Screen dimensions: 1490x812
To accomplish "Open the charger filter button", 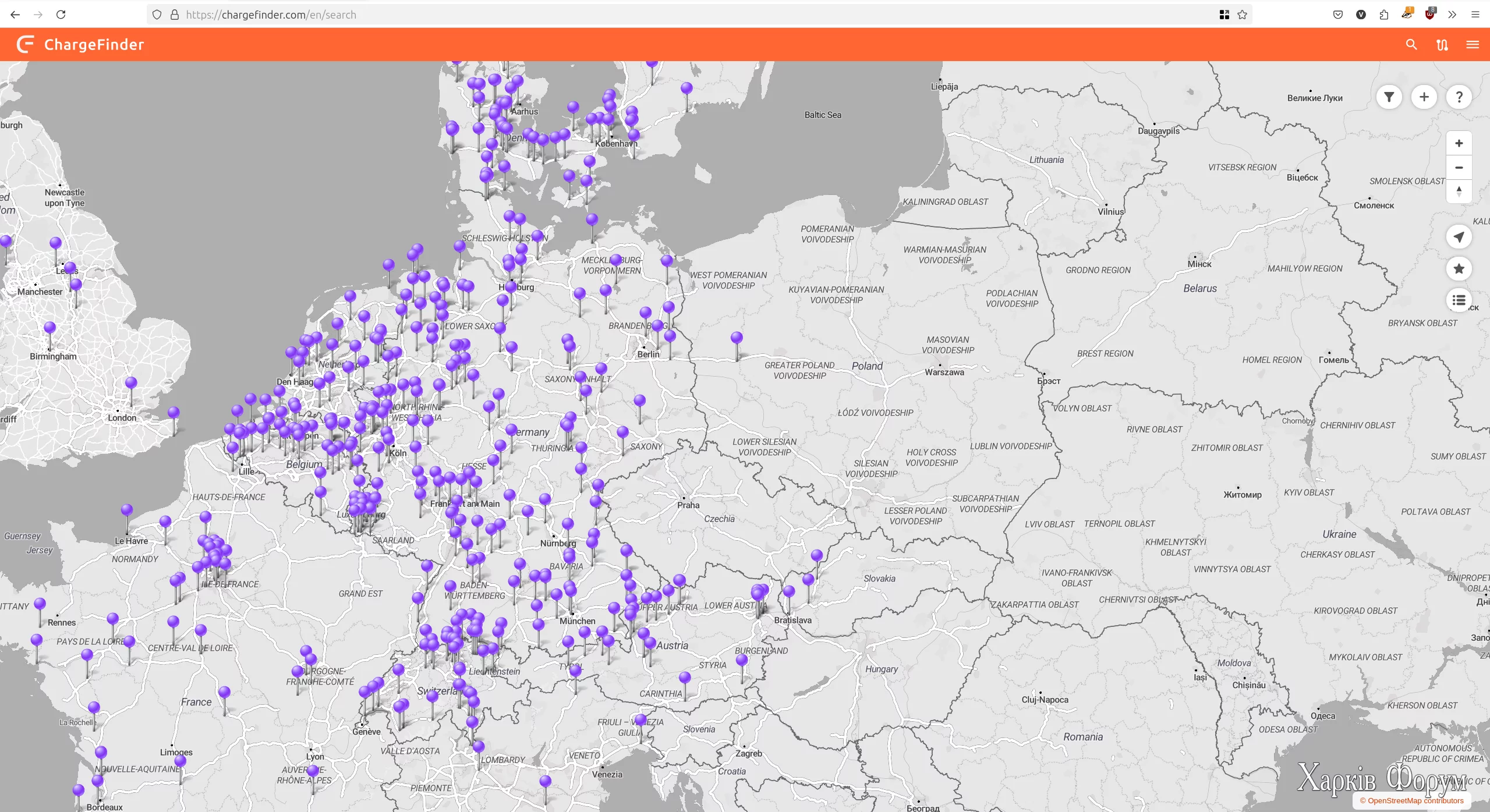I will pyautogui.click(x=1389, y=97).
